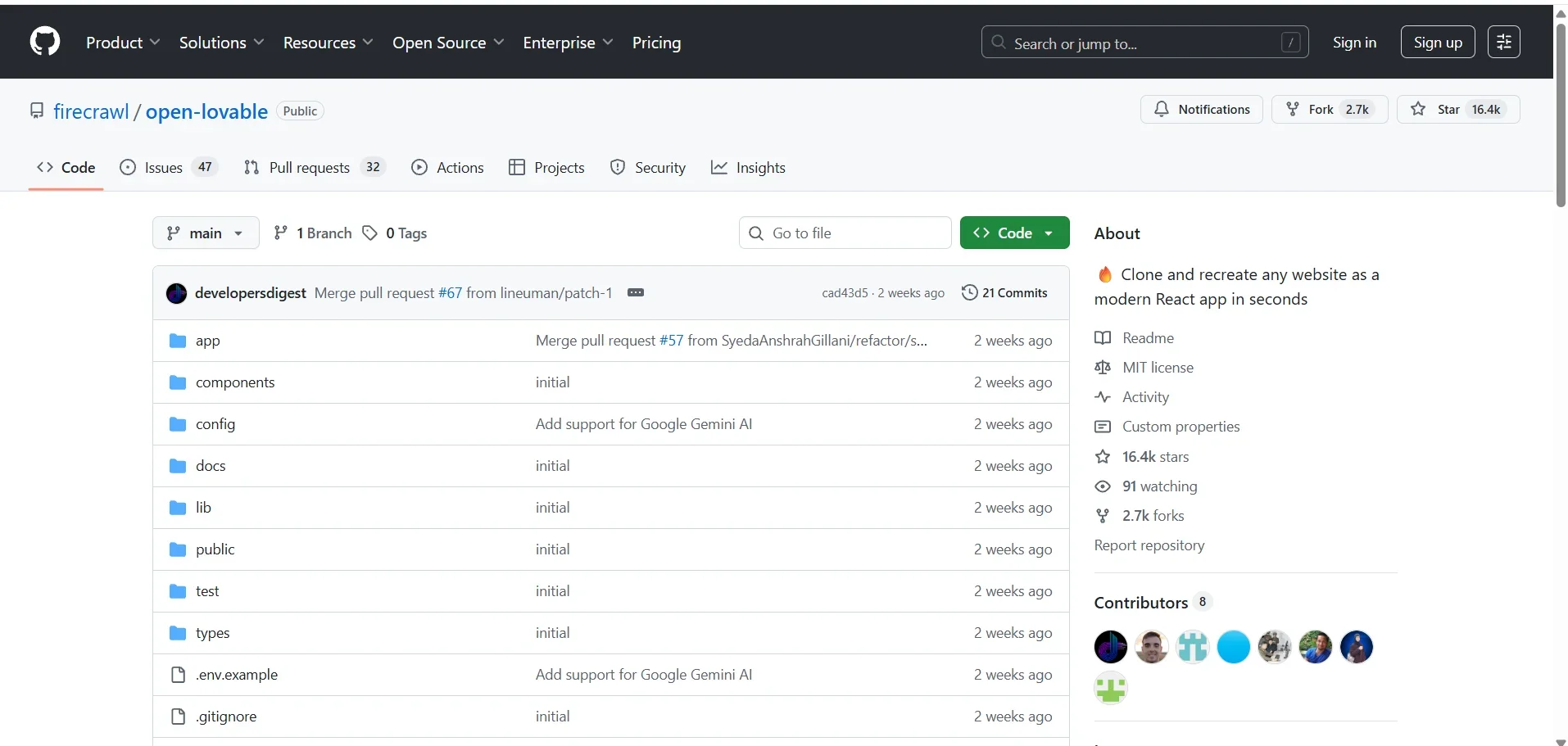Open the first contributor avatar
1568x746 pixels.
coord(1110,647)
